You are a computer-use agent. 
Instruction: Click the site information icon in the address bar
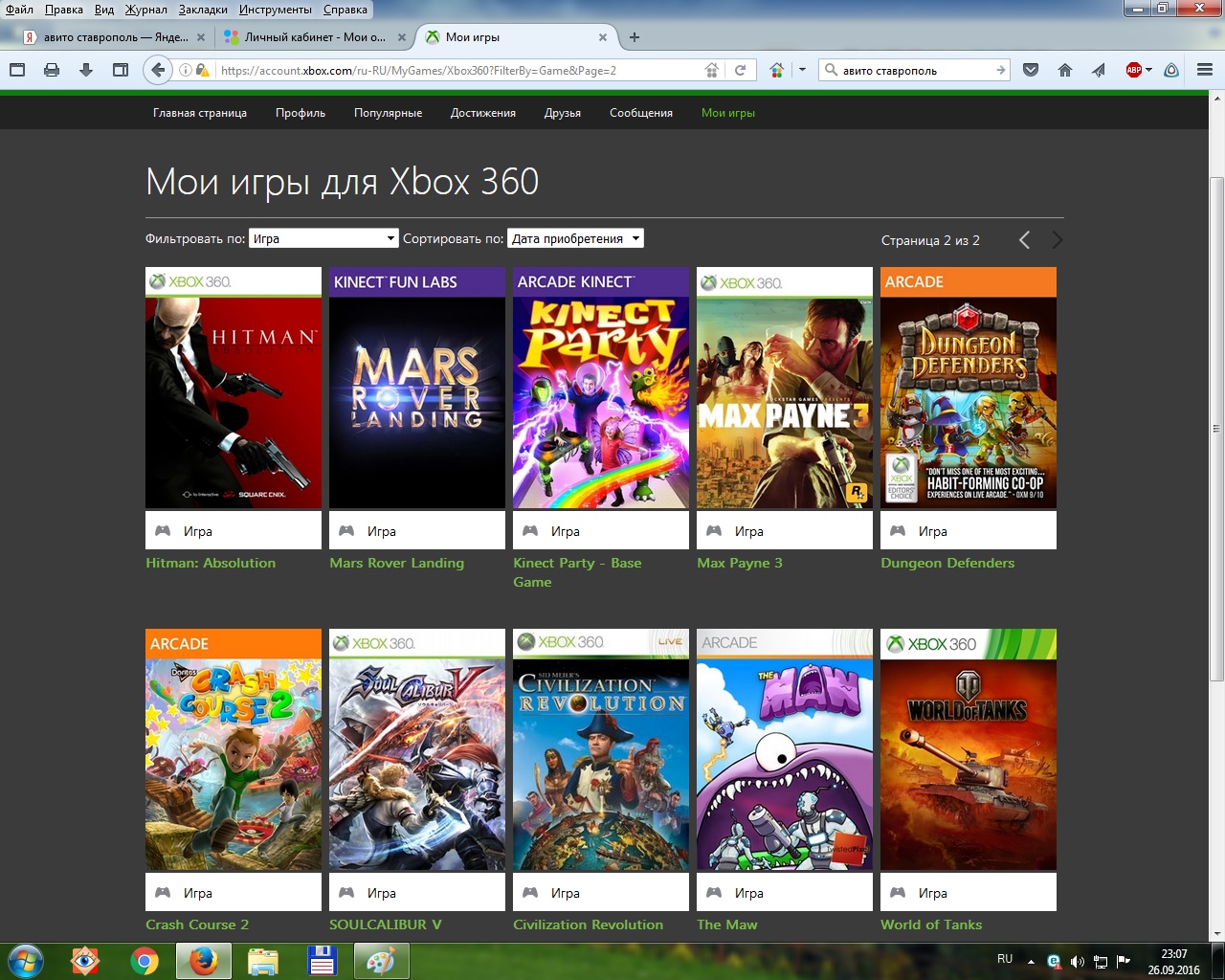[186, 70]
